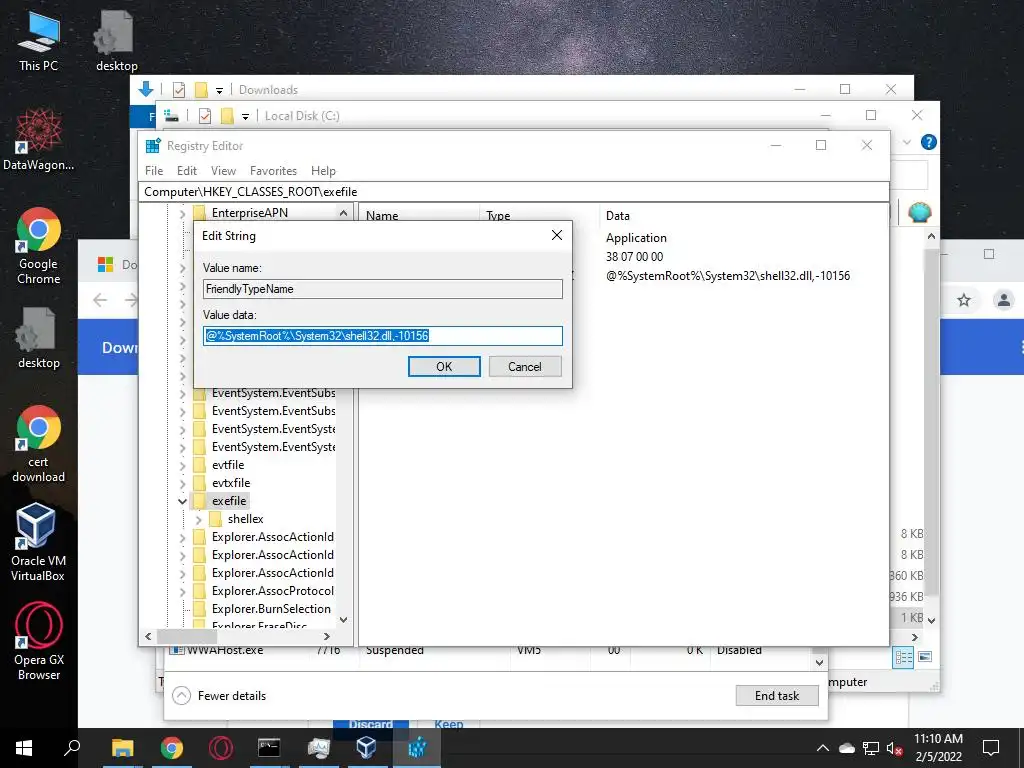Click End task button in Task Manager
This screenshot has width=1024, height=768.
(x=776, y=696)
